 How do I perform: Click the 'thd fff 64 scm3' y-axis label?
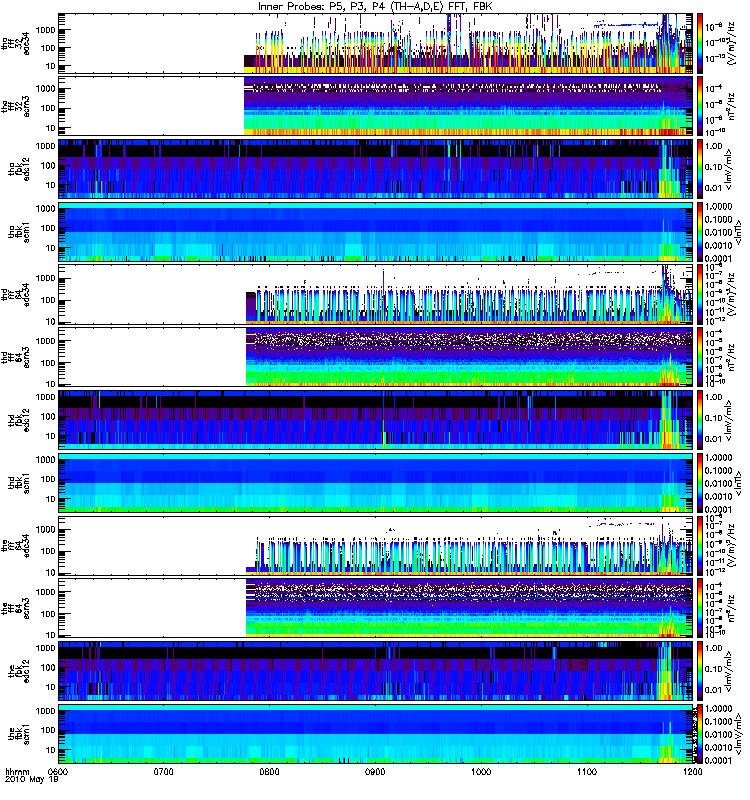click(16, 357)
